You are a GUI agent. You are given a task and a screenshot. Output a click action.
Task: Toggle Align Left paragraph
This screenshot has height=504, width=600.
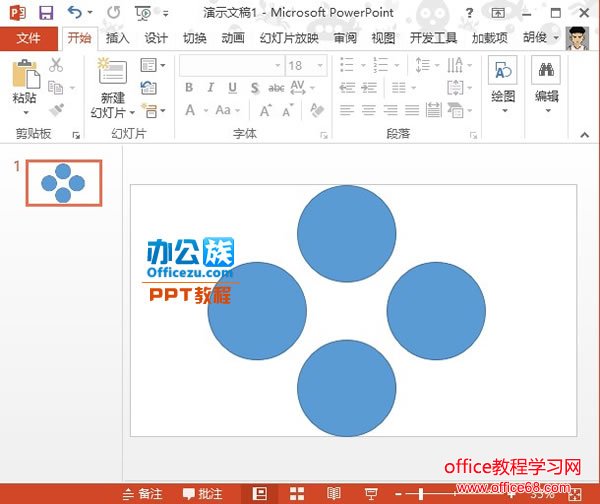[347, 111]
